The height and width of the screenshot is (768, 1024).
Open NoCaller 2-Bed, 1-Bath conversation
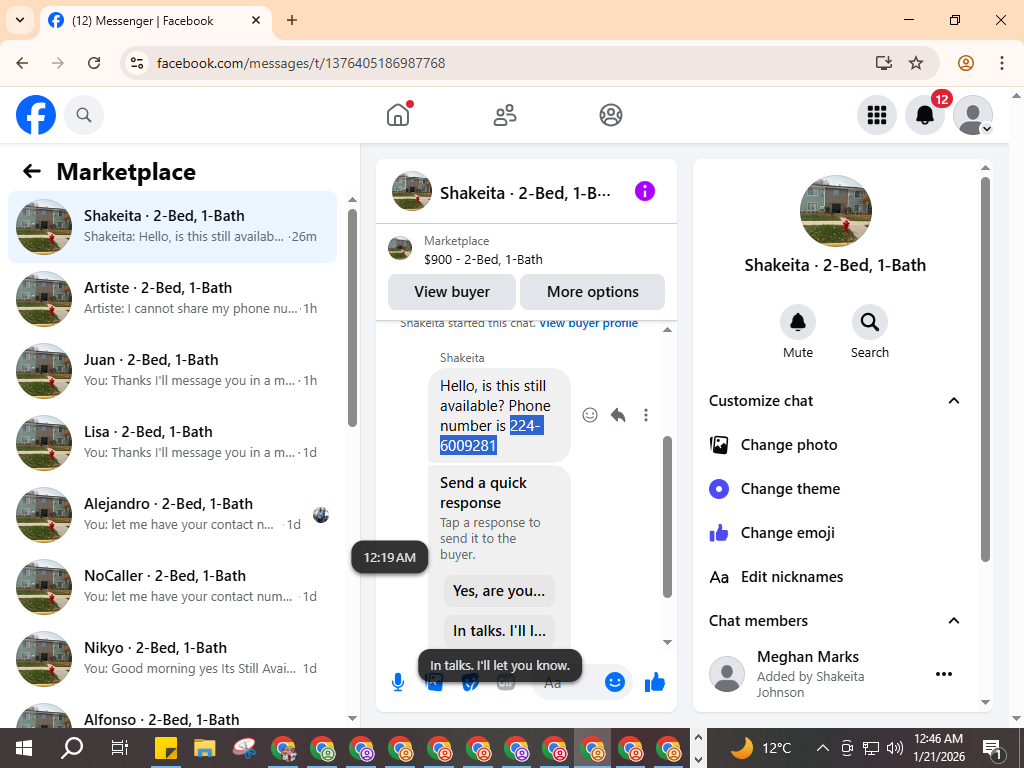[x=172, y=586]
